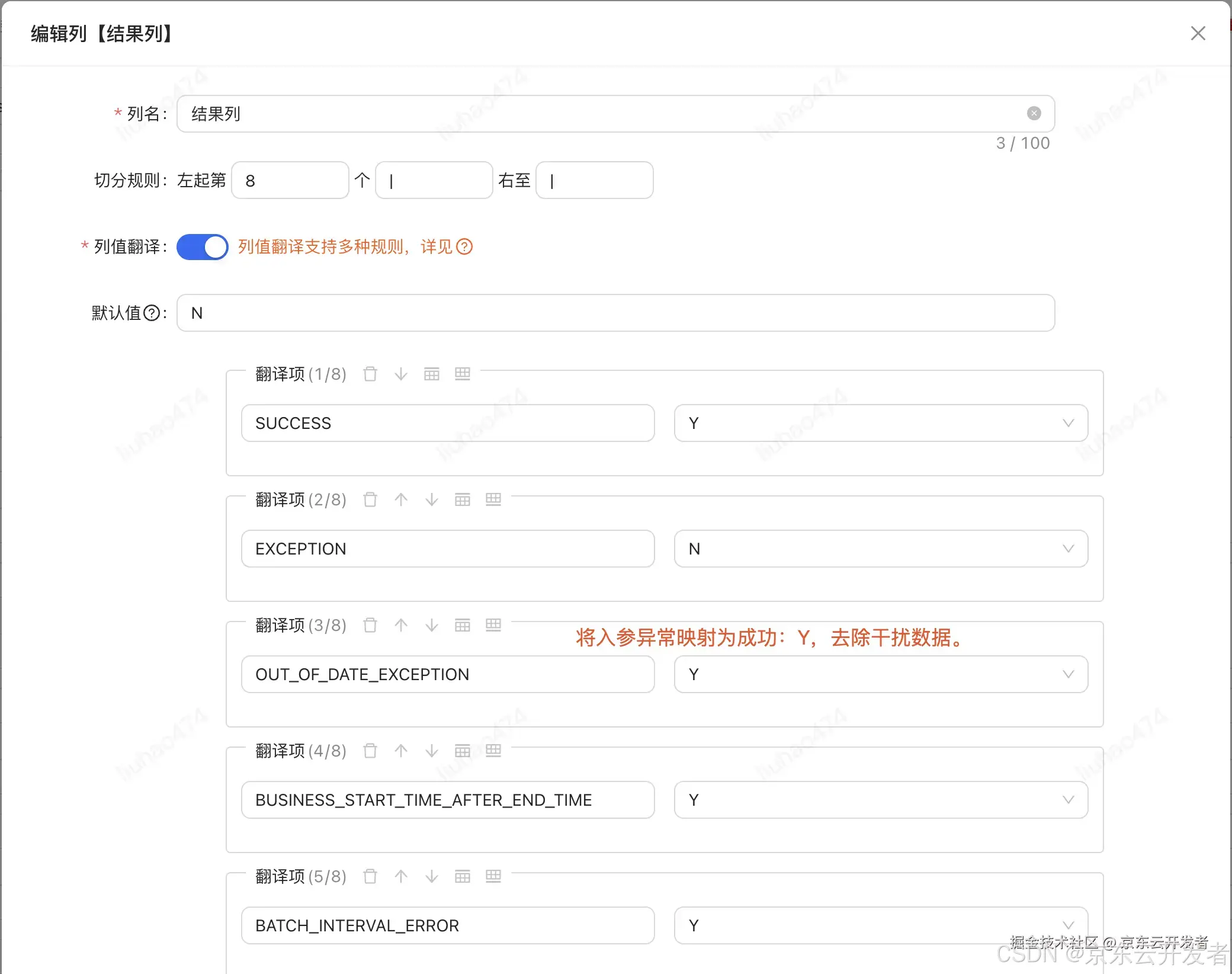The image size is (1232, 974).
Task: Move translation item 5/8 down
Action: pos(432,876)
